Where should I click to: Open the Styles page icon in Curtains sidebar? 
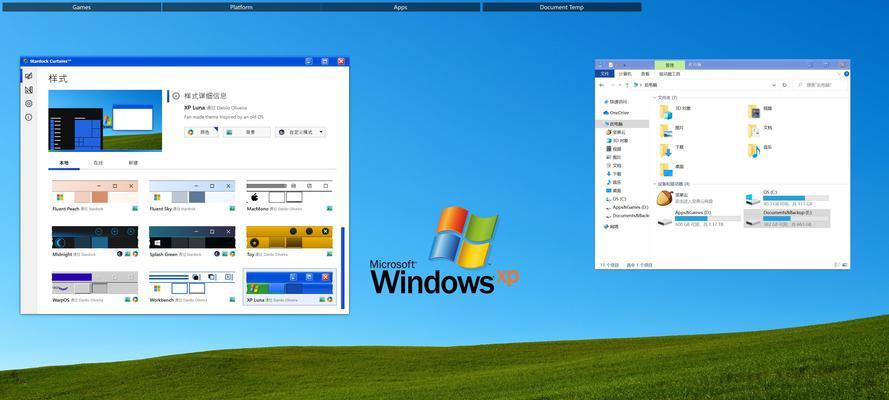(x=28, y=76)
